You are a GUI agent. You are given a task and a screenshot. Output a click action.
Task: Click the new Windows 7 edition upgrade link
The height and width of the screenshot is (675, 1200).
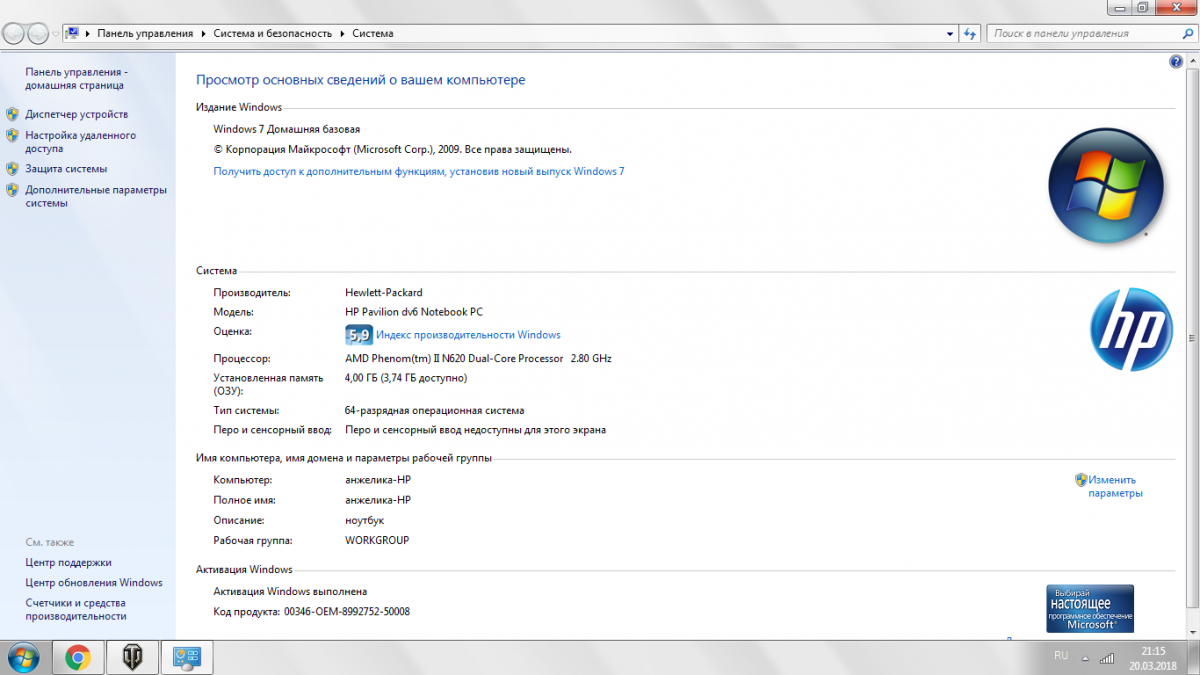(x=419, y=171)
